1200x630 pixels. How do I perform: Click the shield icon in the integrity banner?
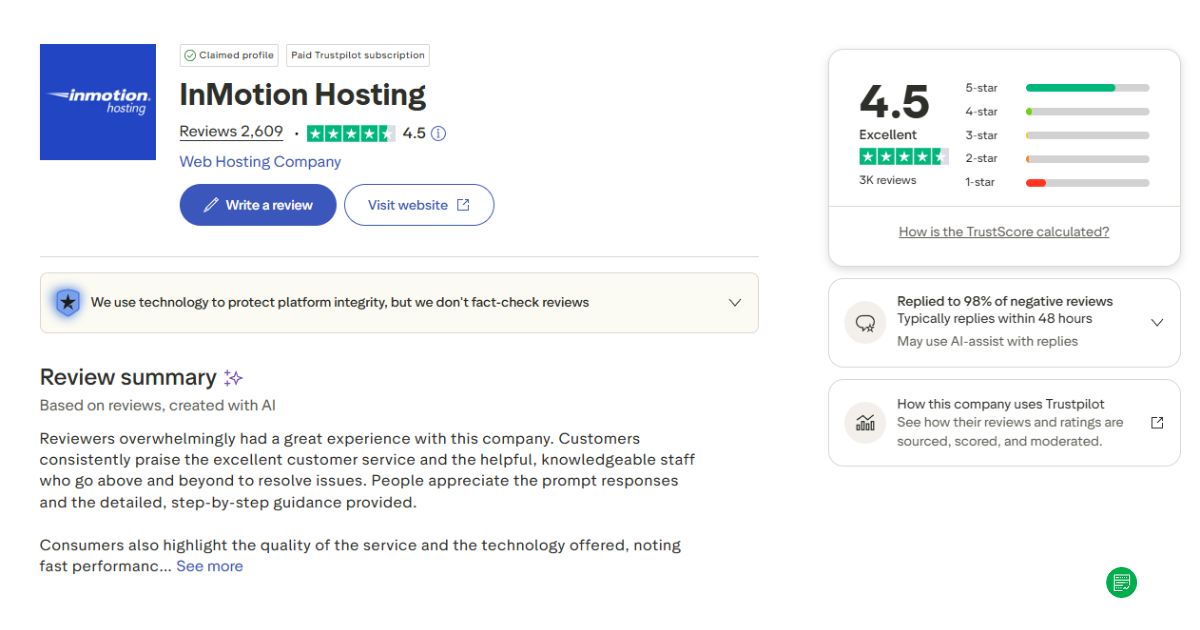coord(66,301)
